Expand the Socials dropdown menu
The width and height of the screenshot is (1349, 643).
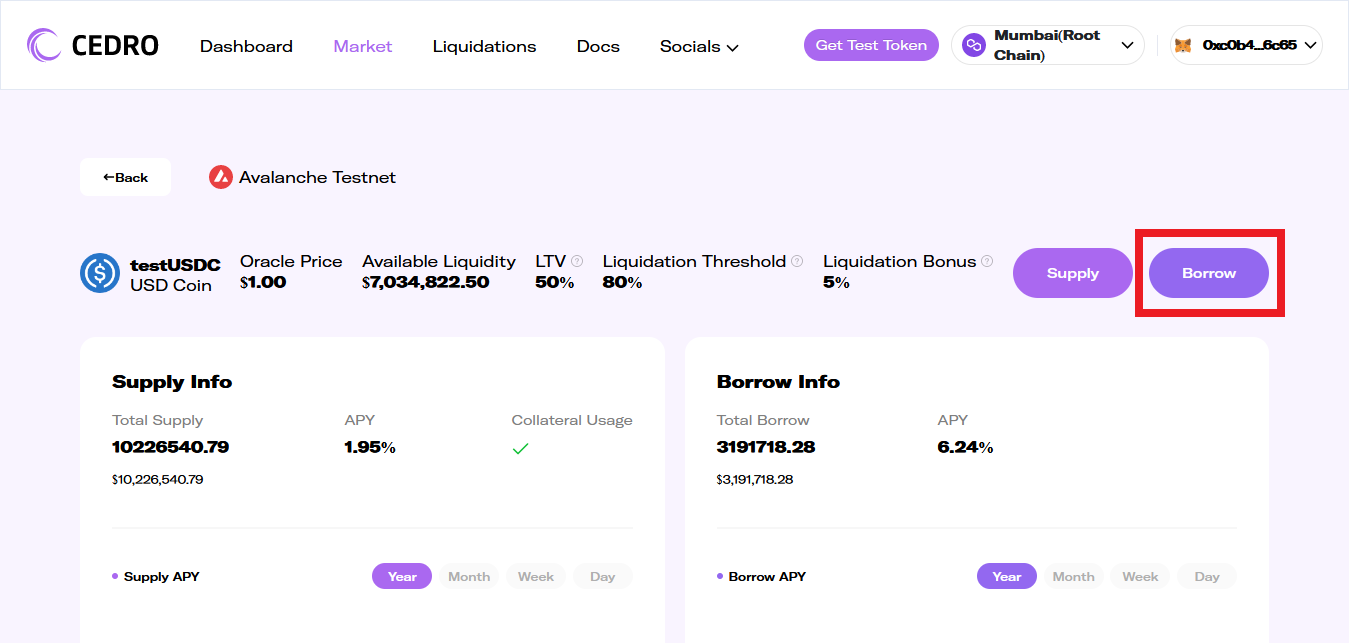pyautogui.click(x=699, y=46)
